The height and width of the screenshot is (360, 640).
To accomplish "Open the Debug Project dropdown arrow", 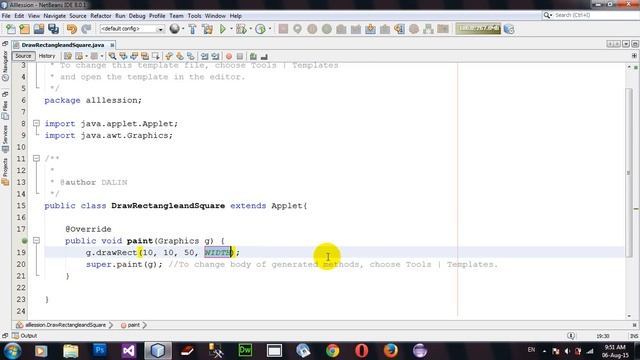I will click(x=251, y=29).
